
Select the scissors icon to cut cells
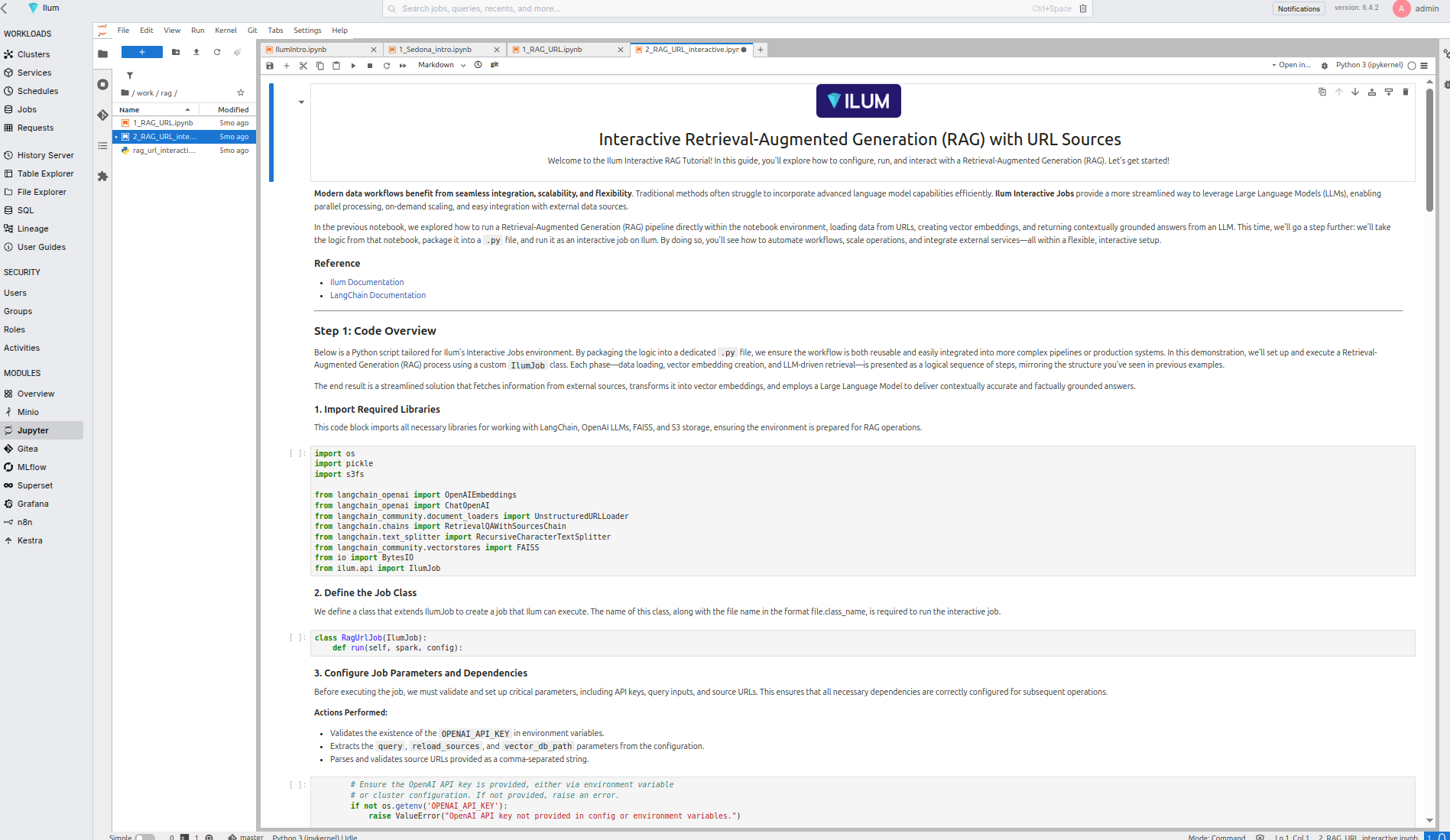pos(303,65)
